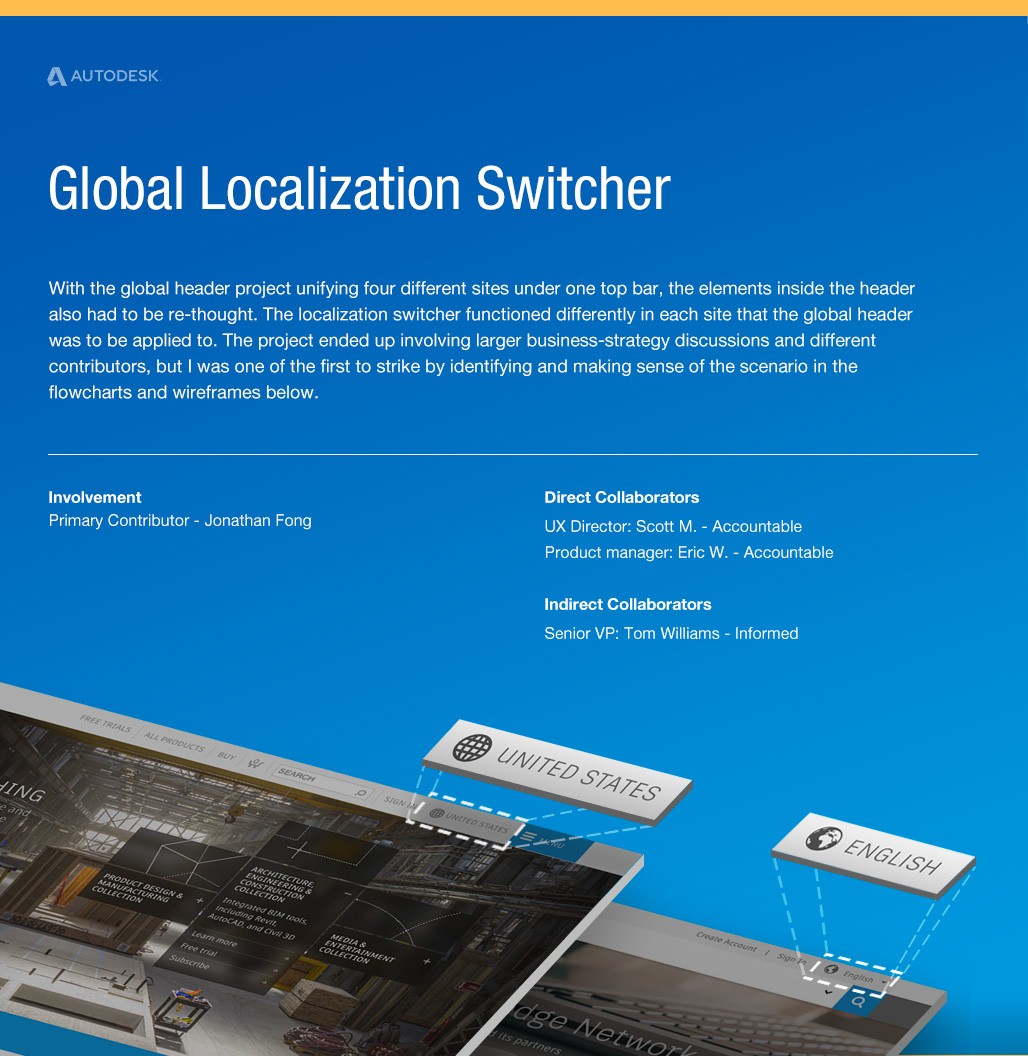This screenshot has height=1056, width=1028.
Task: Click Sign In next to Create Account
Action: click(791, 958)
